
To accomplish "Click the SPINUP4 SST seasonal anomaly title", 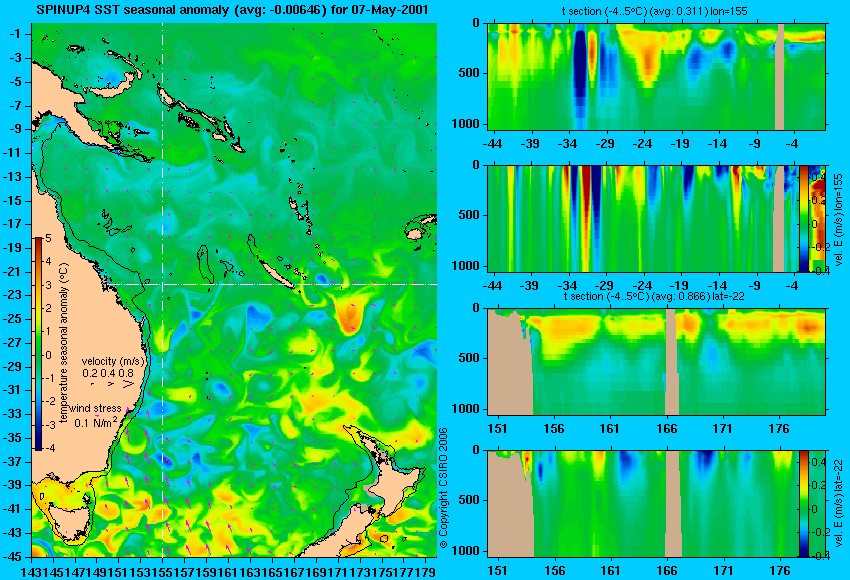I will coord(232,9).
